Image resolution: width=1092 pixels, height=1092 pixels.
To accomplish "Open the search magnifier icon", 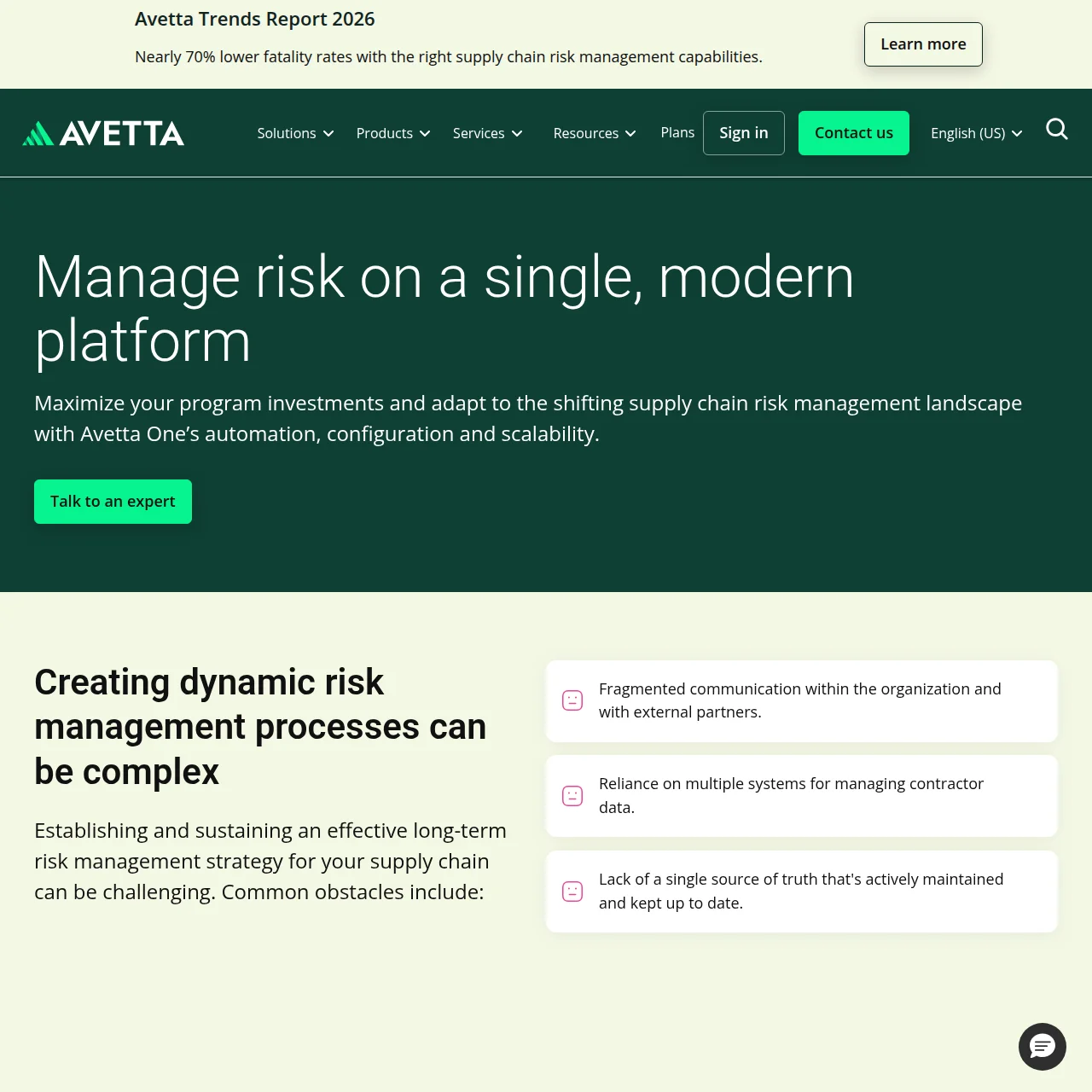I will [x=1057, y=130].
